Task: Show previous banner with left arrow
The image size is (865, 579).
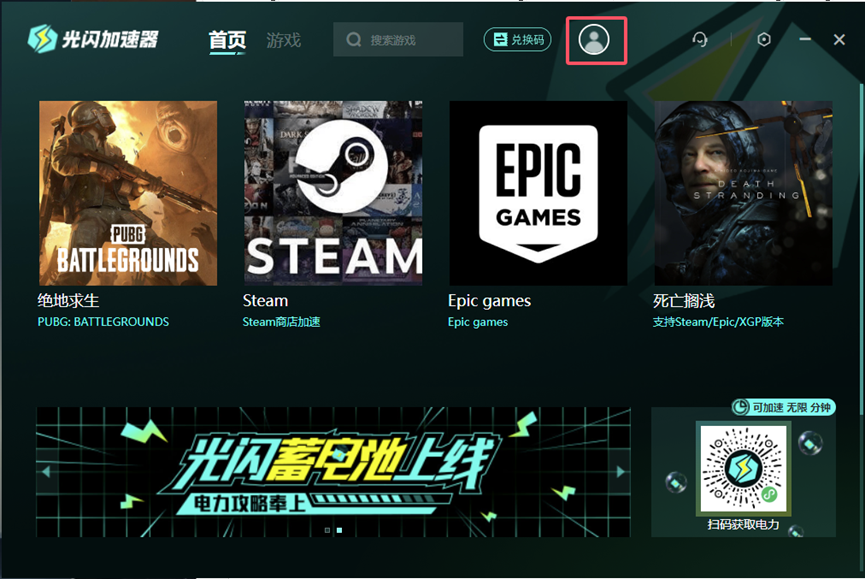Action: [x=46, y=472]
